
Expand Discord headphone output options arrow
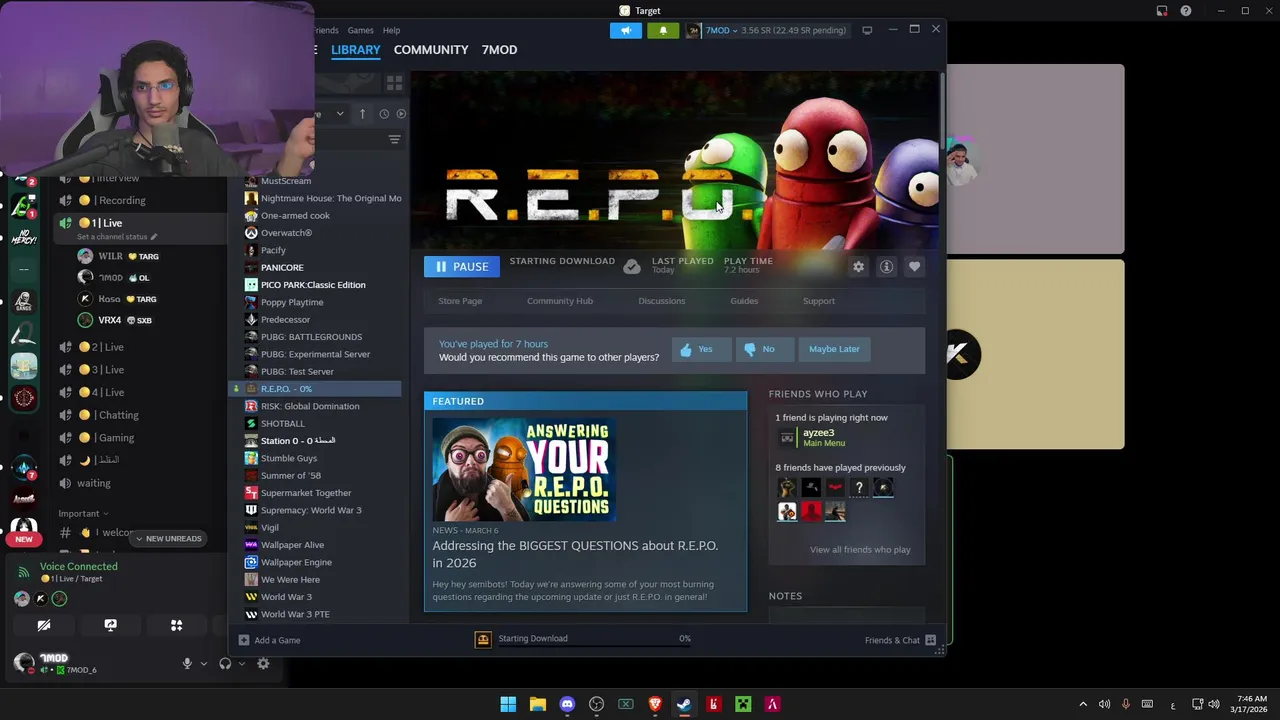[x=241, y=663]
